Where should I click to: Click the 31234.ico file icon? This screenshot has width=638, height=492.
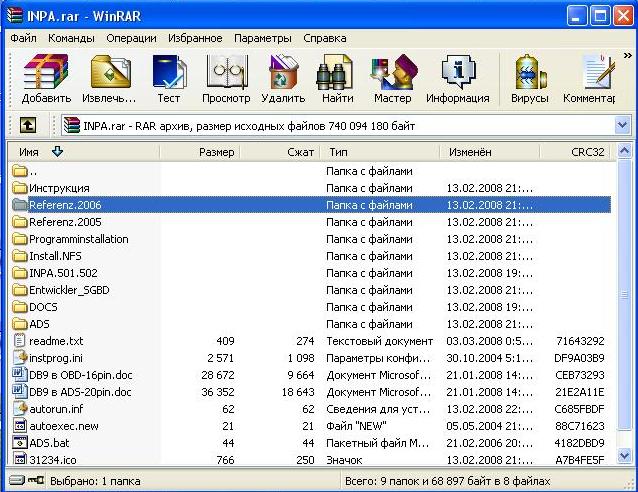[20, 459]
